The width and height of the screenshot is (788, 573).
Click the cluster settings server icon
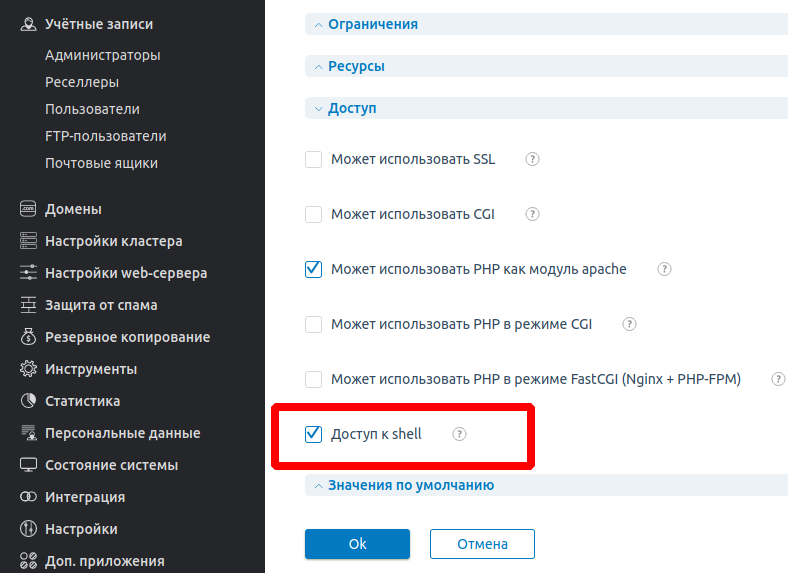28,241
